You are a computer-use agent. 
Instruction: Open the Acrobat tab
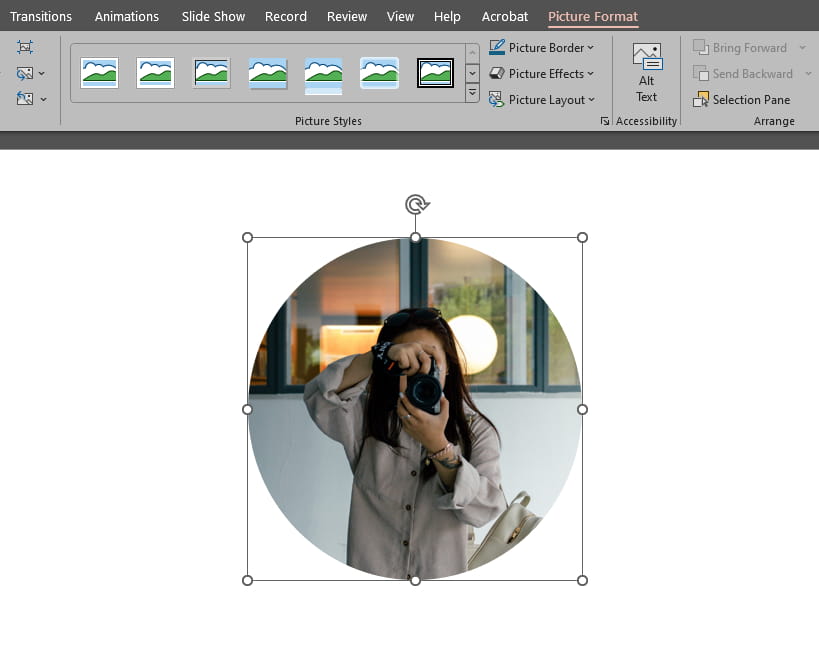[505, 17]
